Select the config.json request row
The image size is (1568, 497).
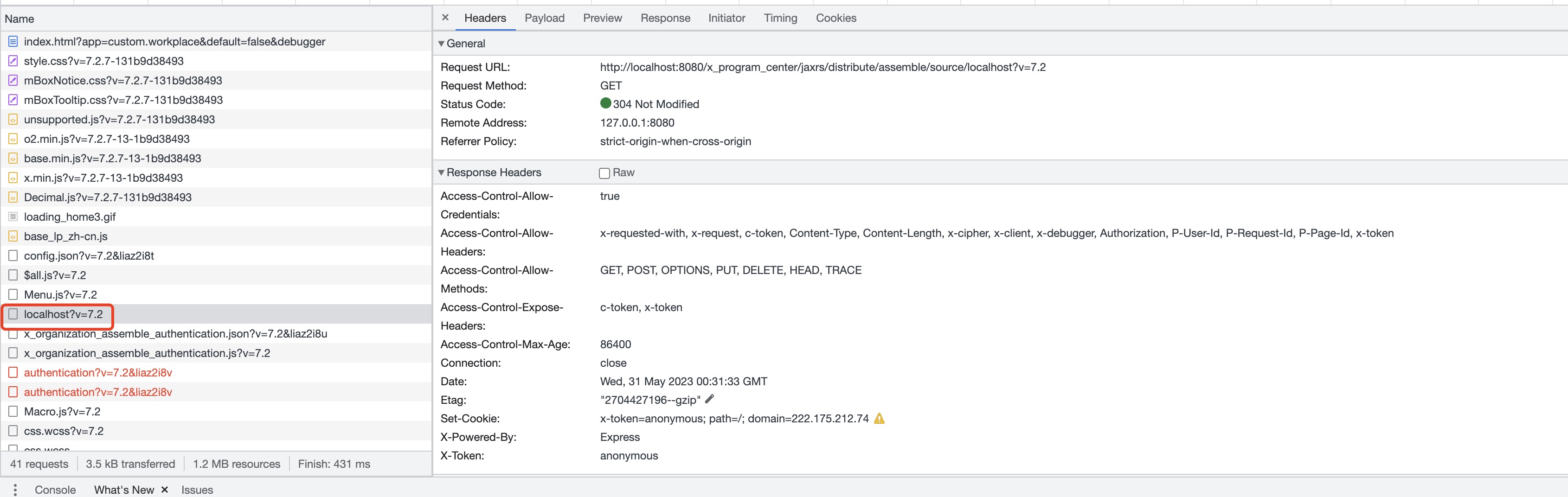click(89, 255)
